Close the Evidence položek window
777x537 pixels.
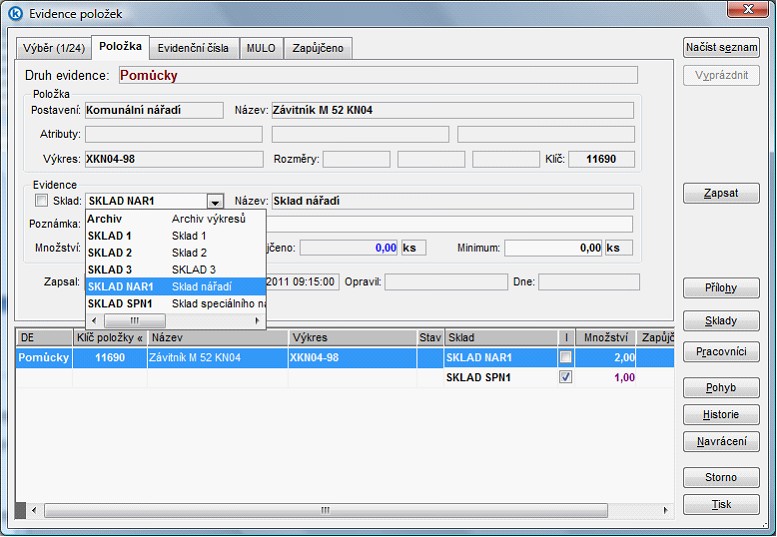748,9
